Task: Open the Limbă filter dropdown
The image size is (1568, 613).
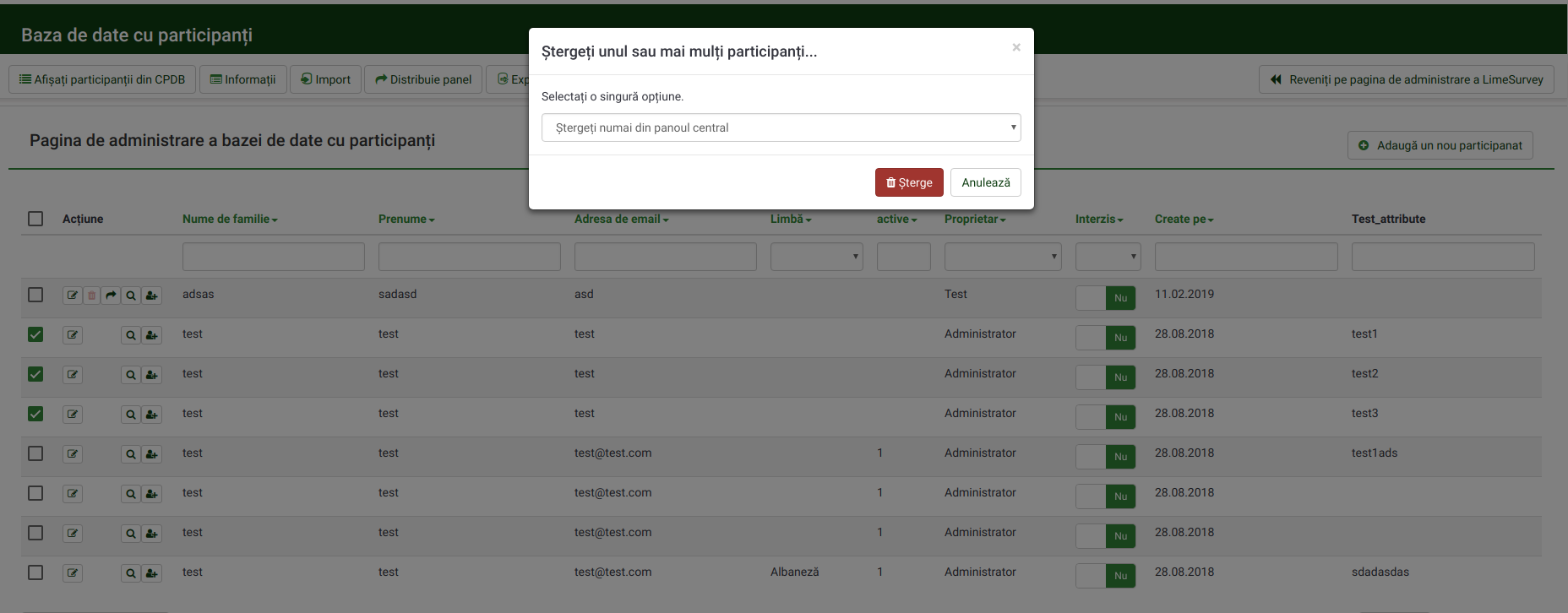Action: tap(817, 257)
